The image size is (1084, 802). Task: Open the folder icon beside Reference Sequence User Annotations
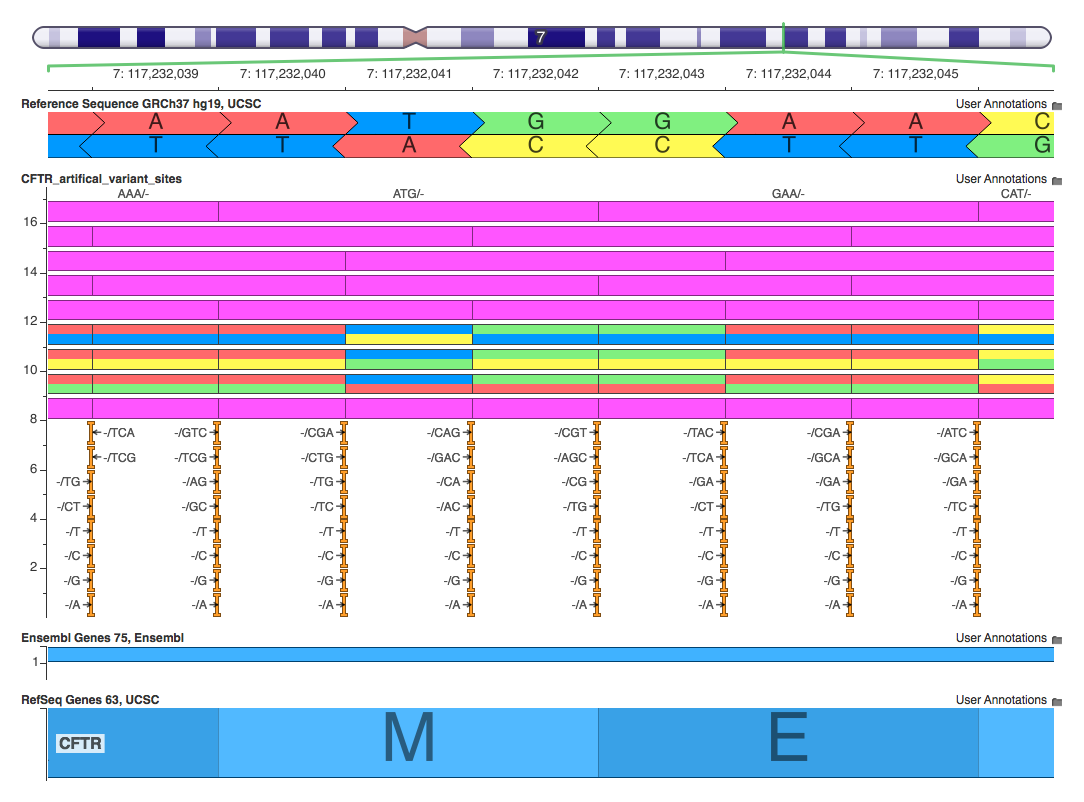[1057, 104]
